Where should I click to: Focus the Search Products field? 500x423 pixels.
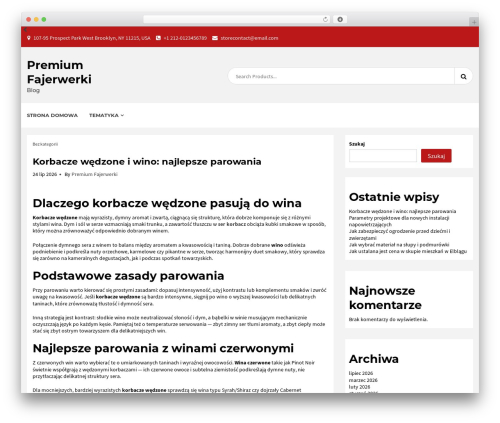[x=341, y=77]
